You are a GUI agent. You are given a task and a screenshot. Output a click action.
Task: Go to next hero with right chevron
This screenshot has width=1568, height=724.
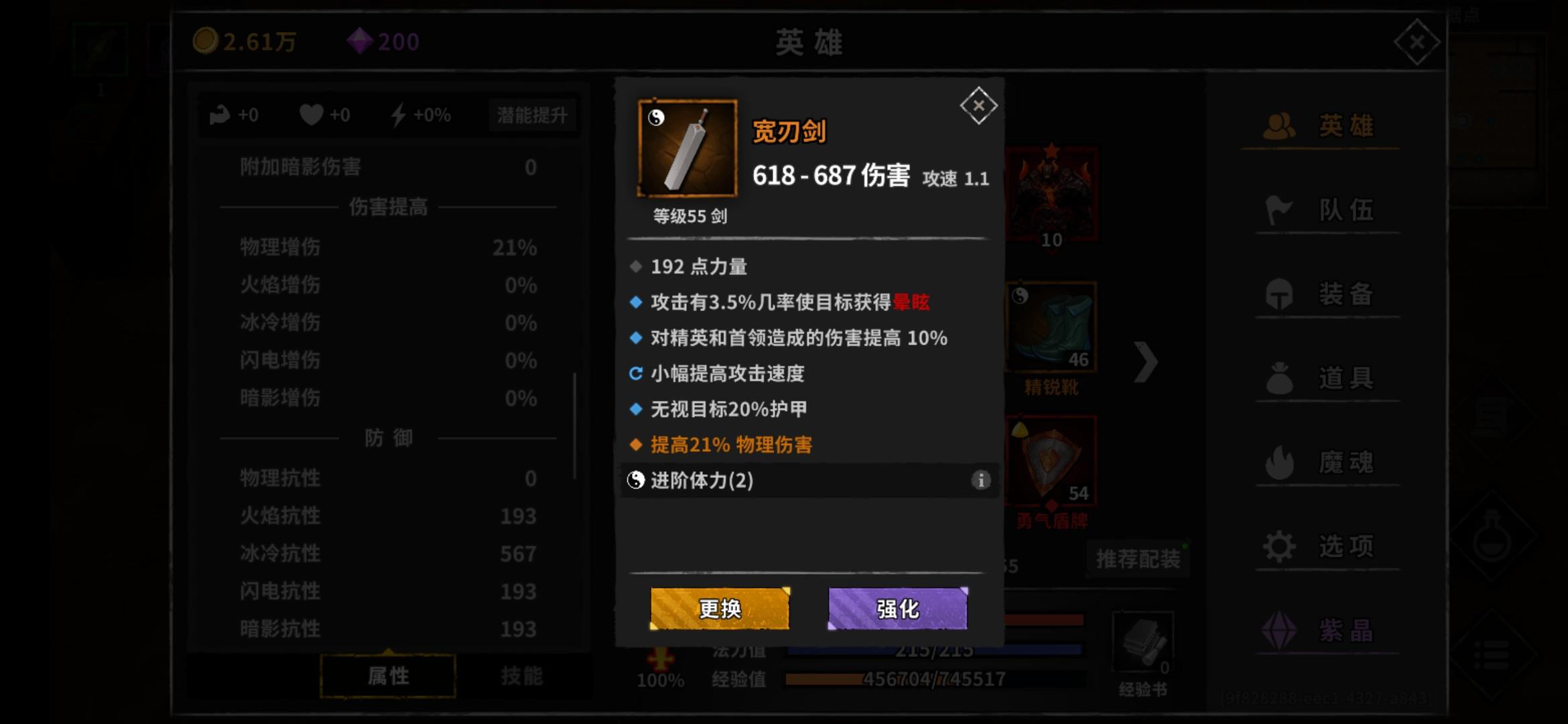(x=1145, y=362)
